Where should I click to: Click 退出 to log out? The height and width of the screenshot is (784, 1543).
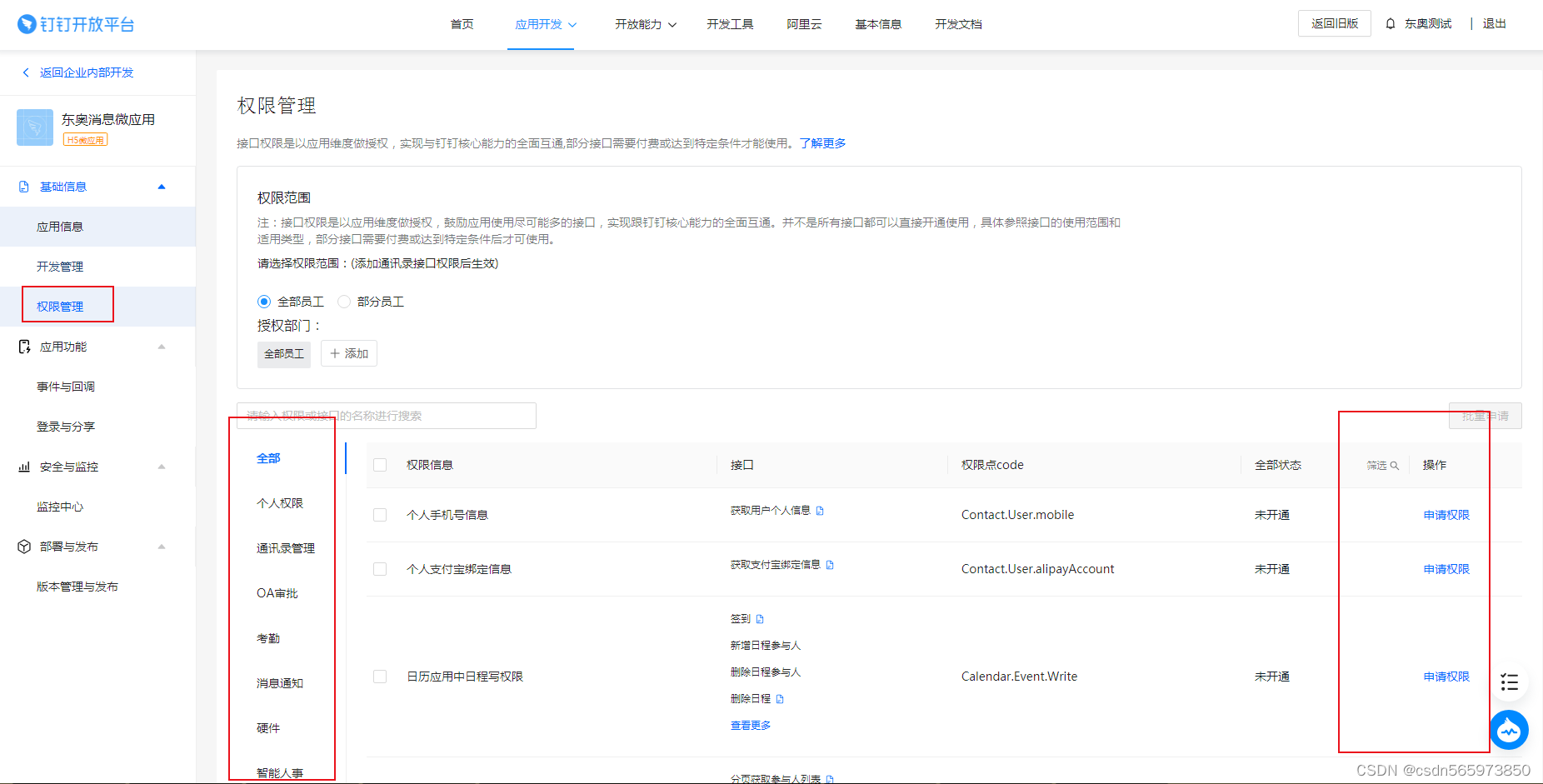point(1494,24)
